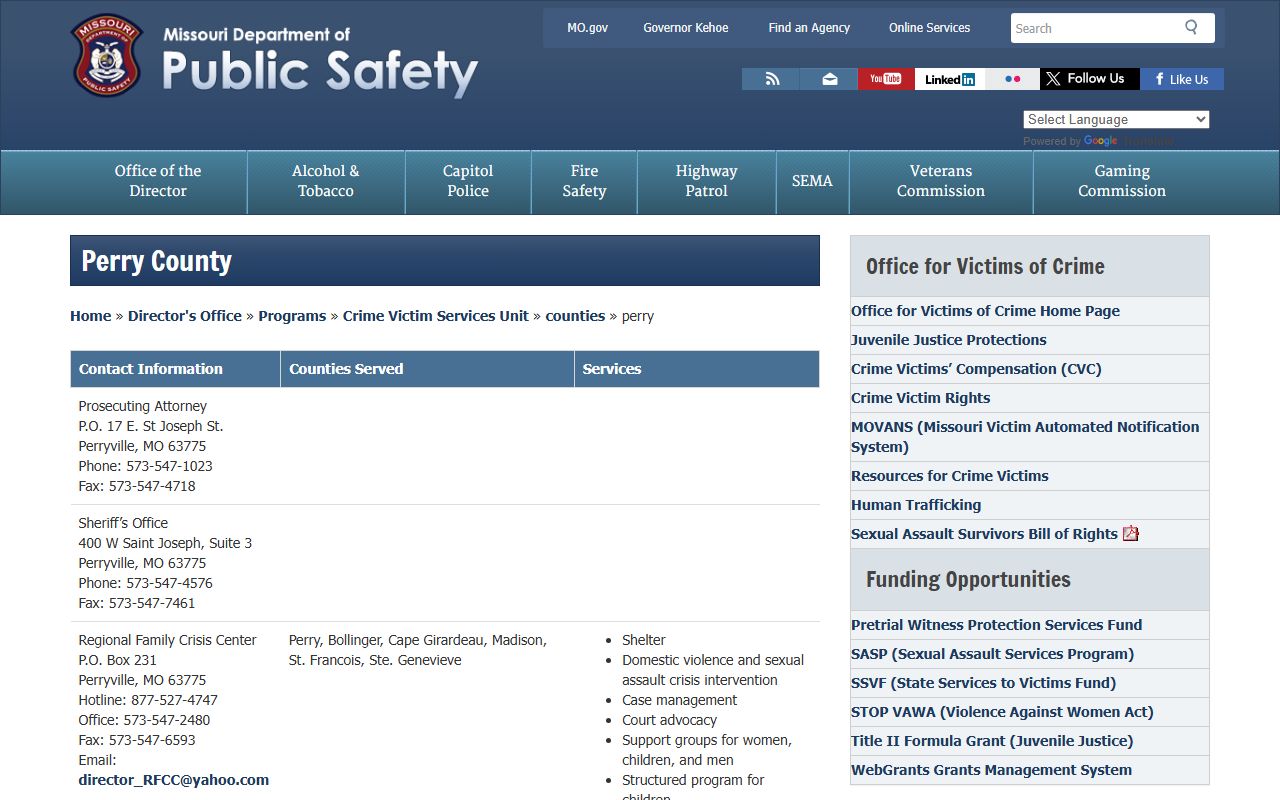1280x800 pixels.
Task: Go to SEMA
Action: click(812, 181)
